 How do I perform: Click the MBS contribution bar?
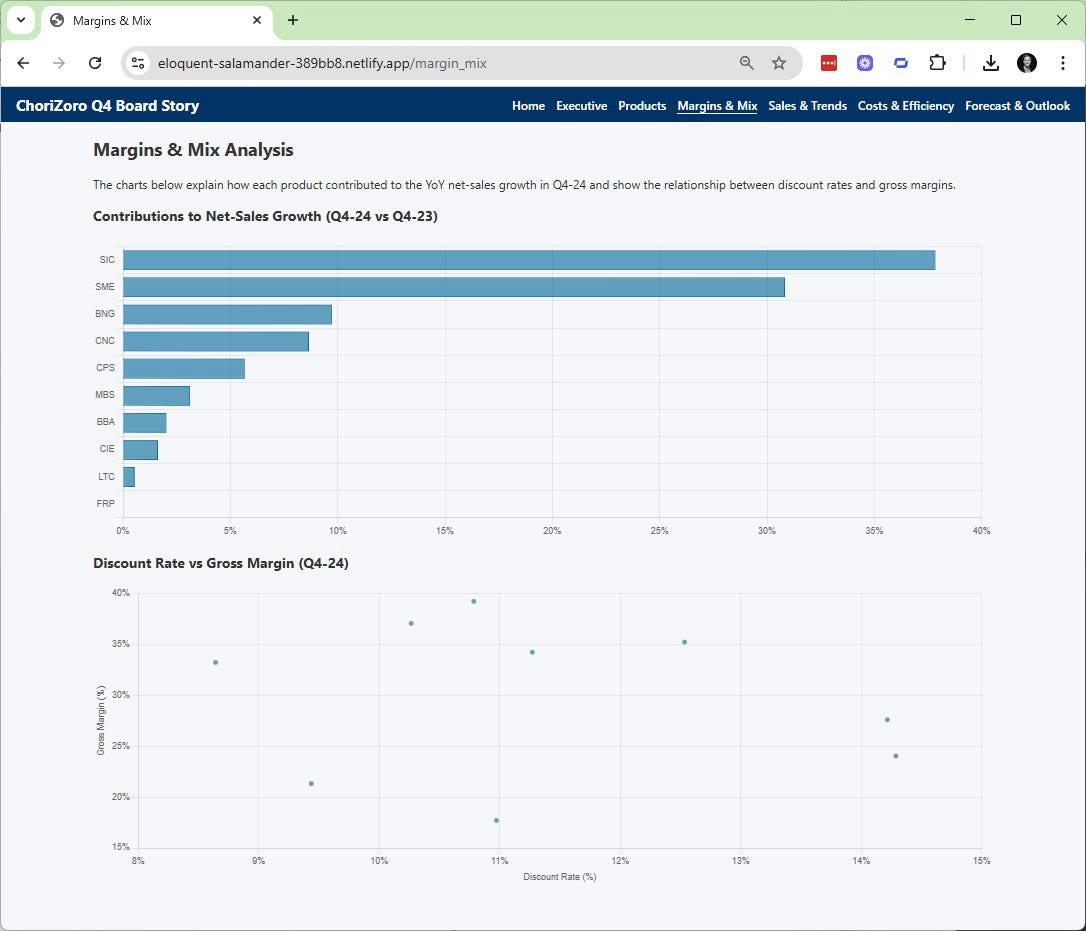click(157, 396)
